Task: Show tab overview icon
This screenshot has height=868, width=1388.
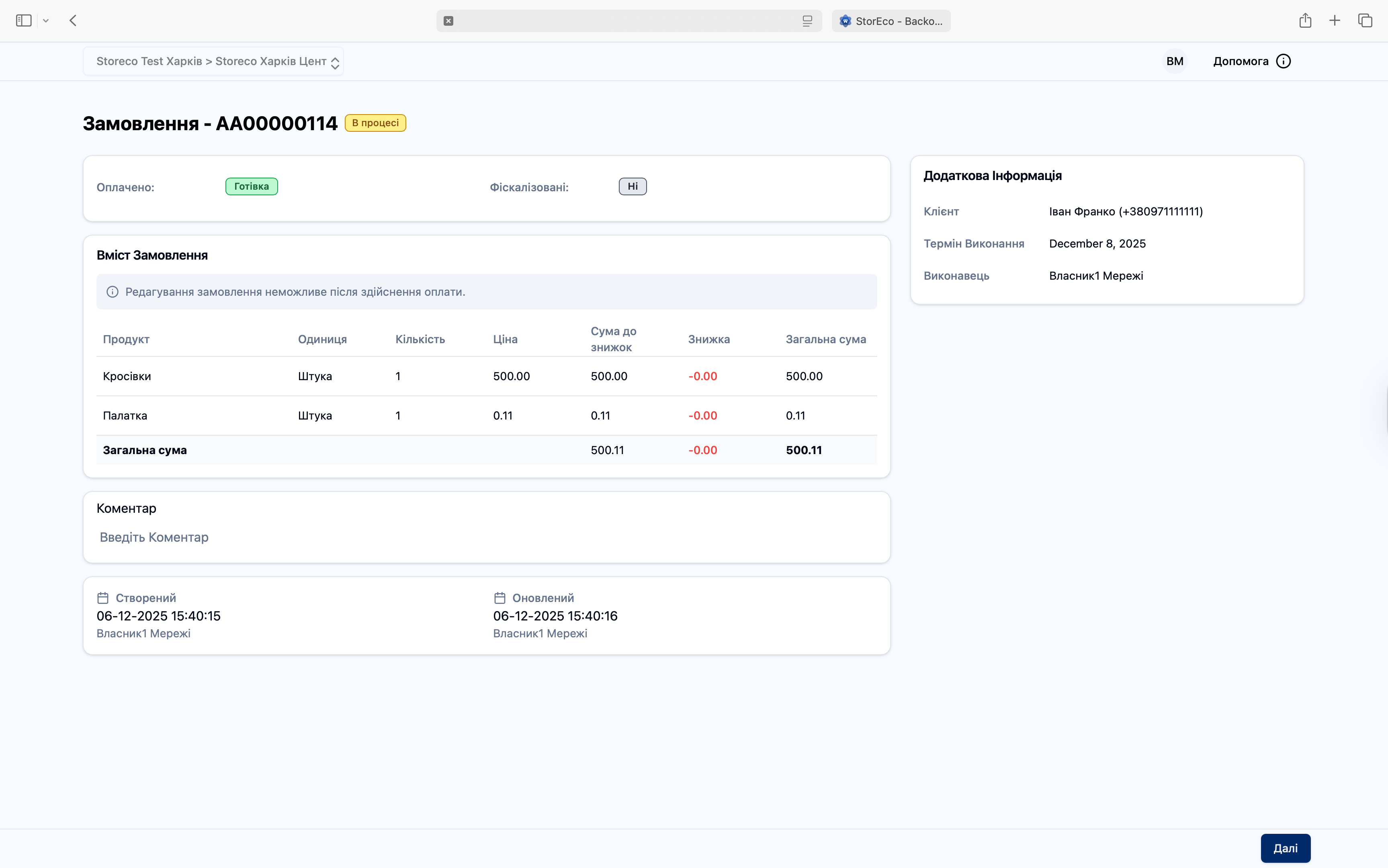Action: click(1365, 20)
